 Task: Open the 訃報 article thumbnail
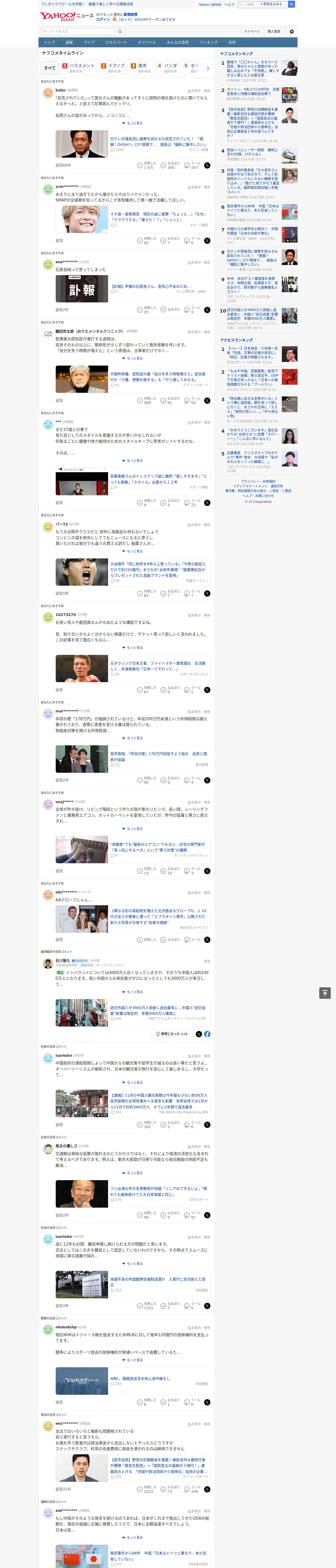pyautogui.click(x=82, y=289)
